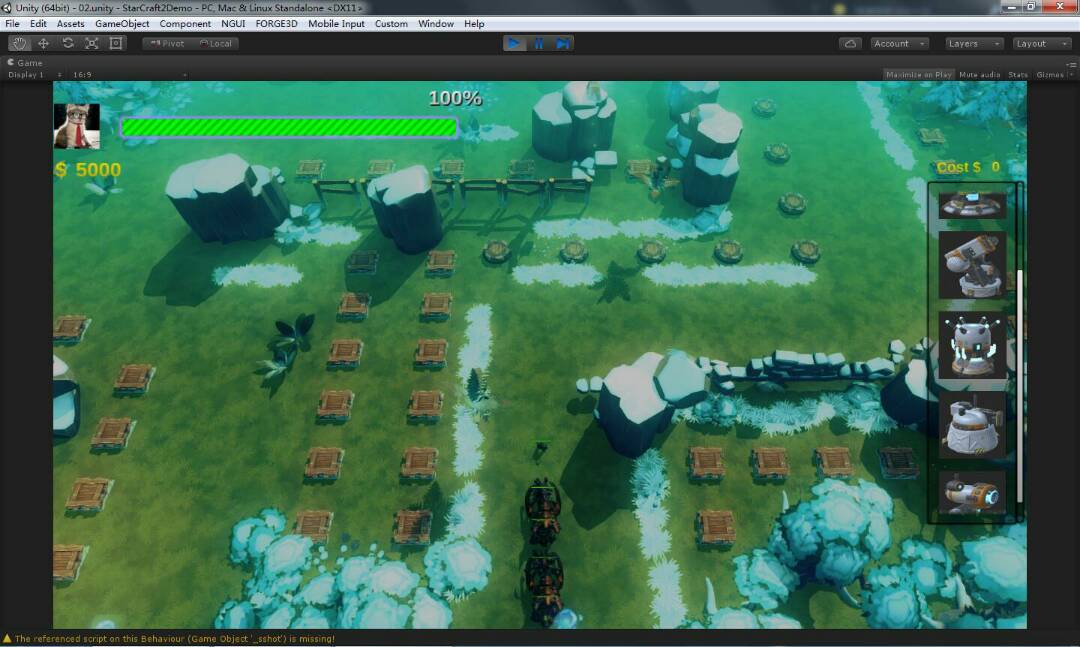Open the Layout dropdown
This screenshot has height=647, width=1080.
pyautogui.click(x=1042, y=43)
